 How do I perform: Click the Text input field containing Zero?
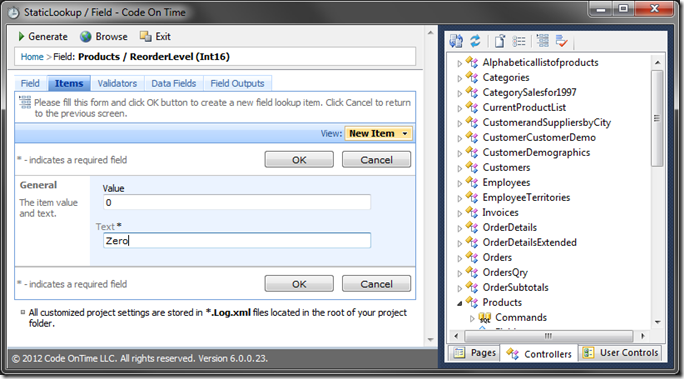tap(237, 240)
